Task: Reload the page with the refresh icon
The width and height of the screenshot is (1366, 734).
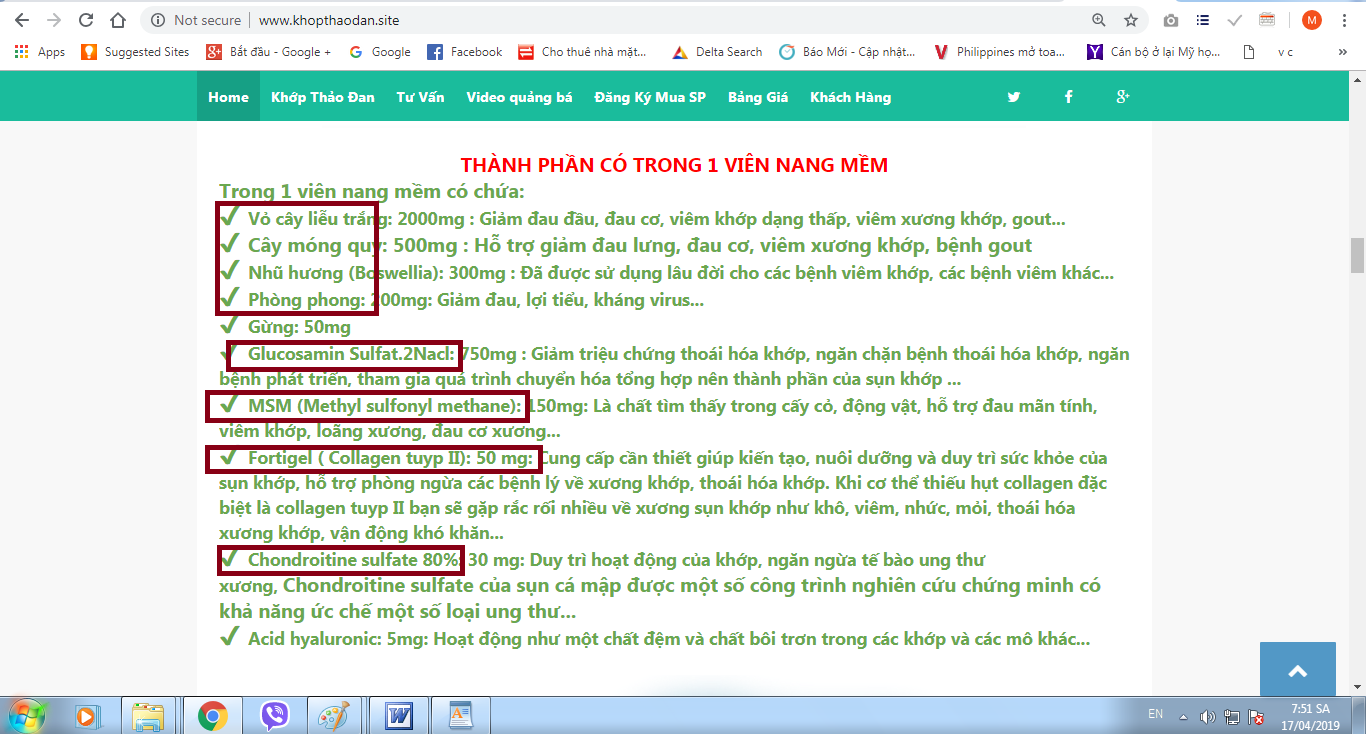Action: click(86, 20)
